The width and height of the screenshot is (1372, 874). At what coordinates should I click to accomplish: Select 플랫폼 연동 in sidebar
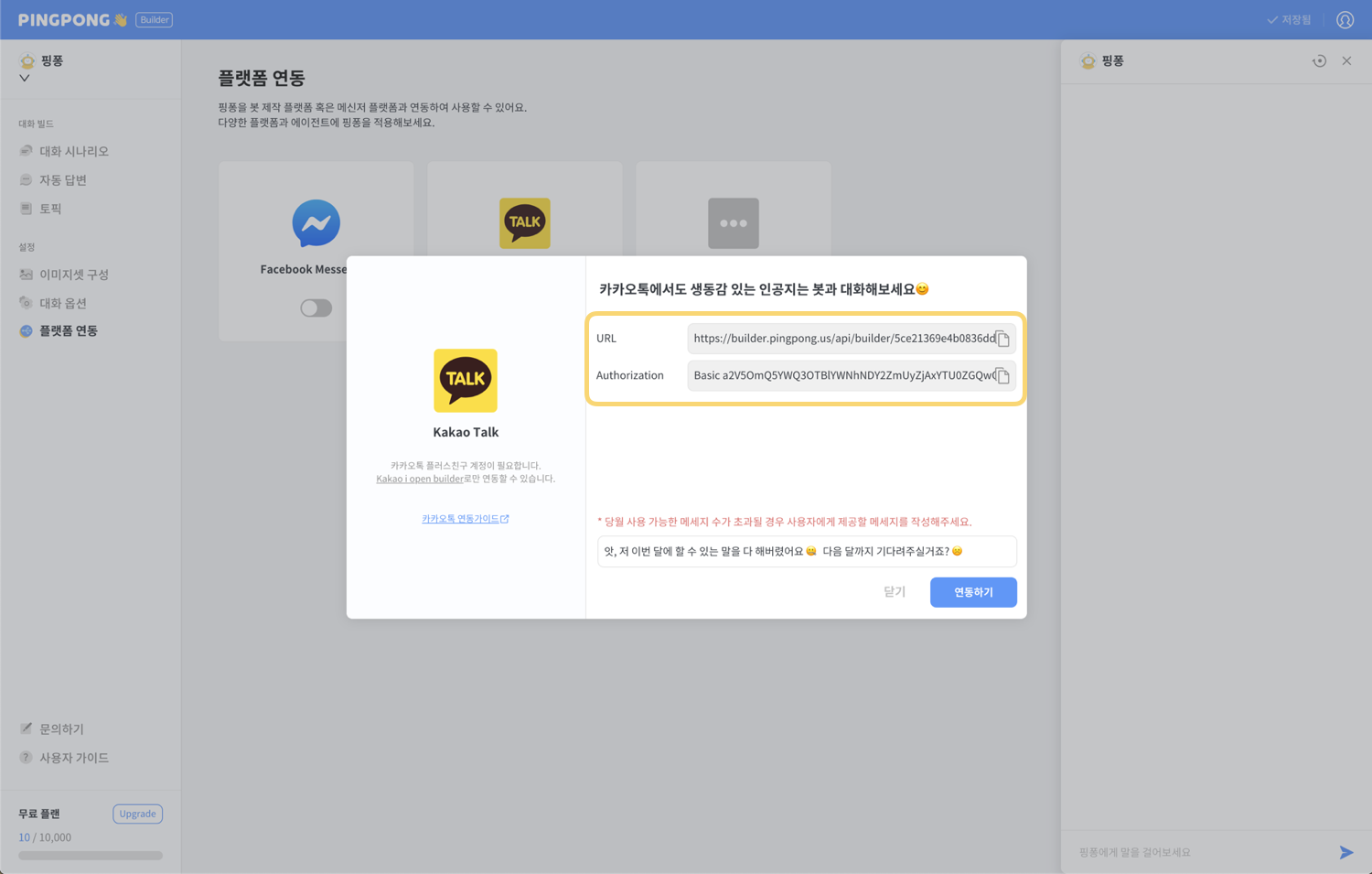[68, 331]
